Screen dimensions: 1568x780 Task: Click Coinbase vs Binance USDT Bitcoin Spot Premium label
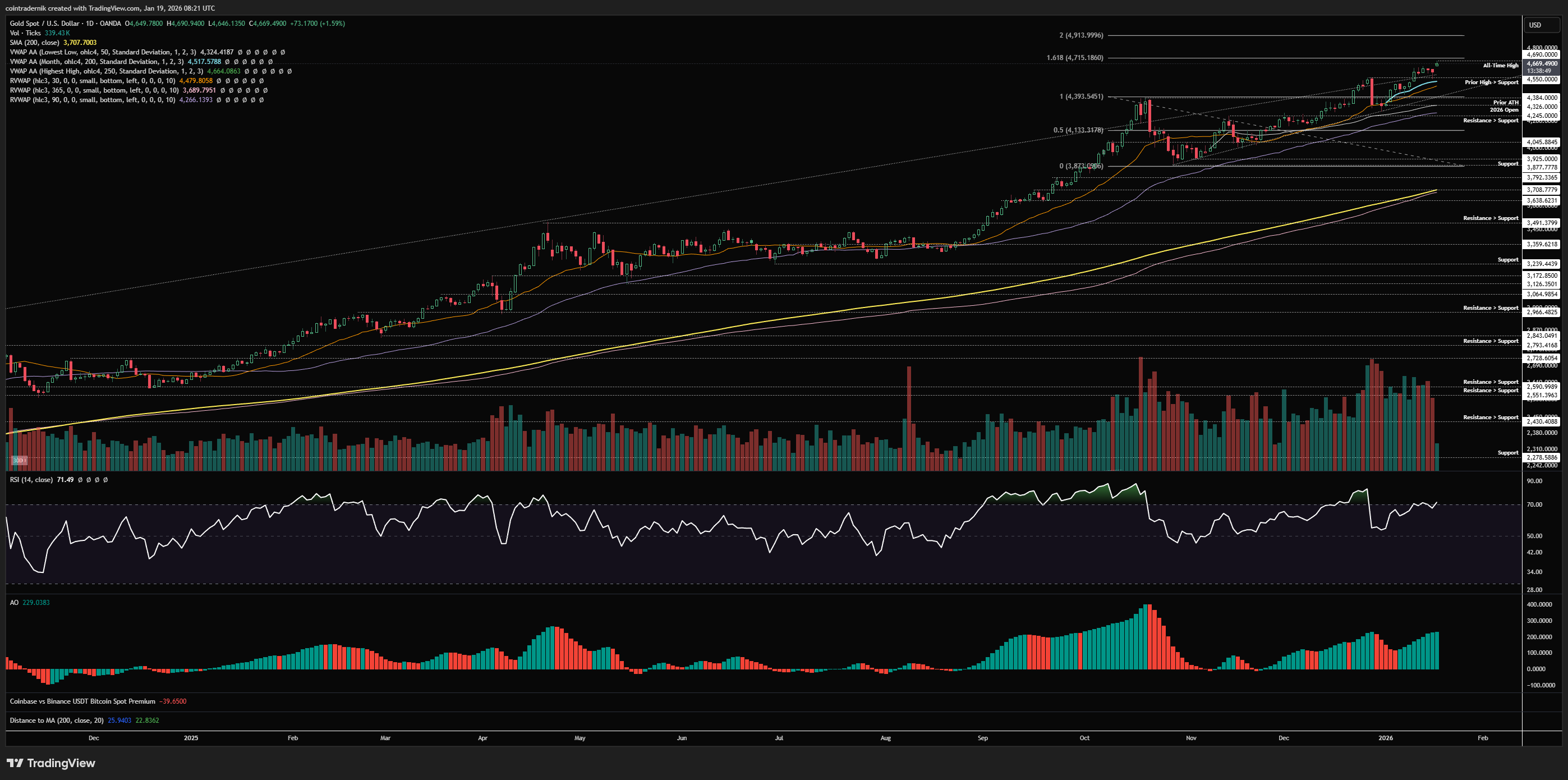[82, 701]
